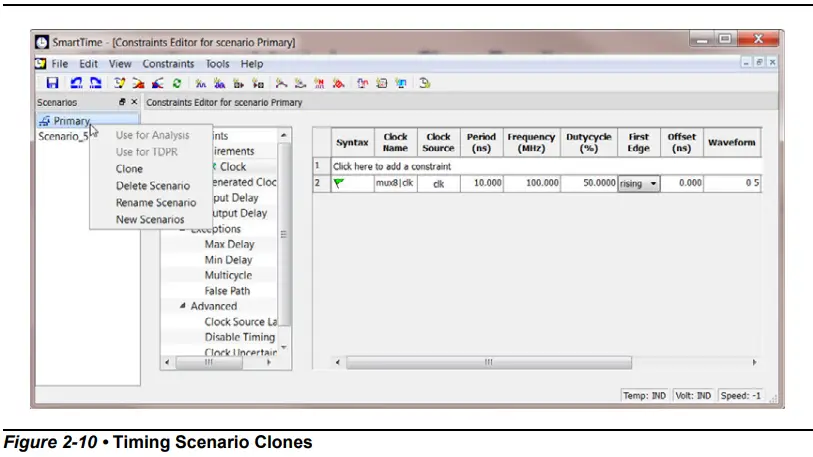813x457 pixels.
Task: Click the Frequency cell 100.000
Action: [531, 183]
